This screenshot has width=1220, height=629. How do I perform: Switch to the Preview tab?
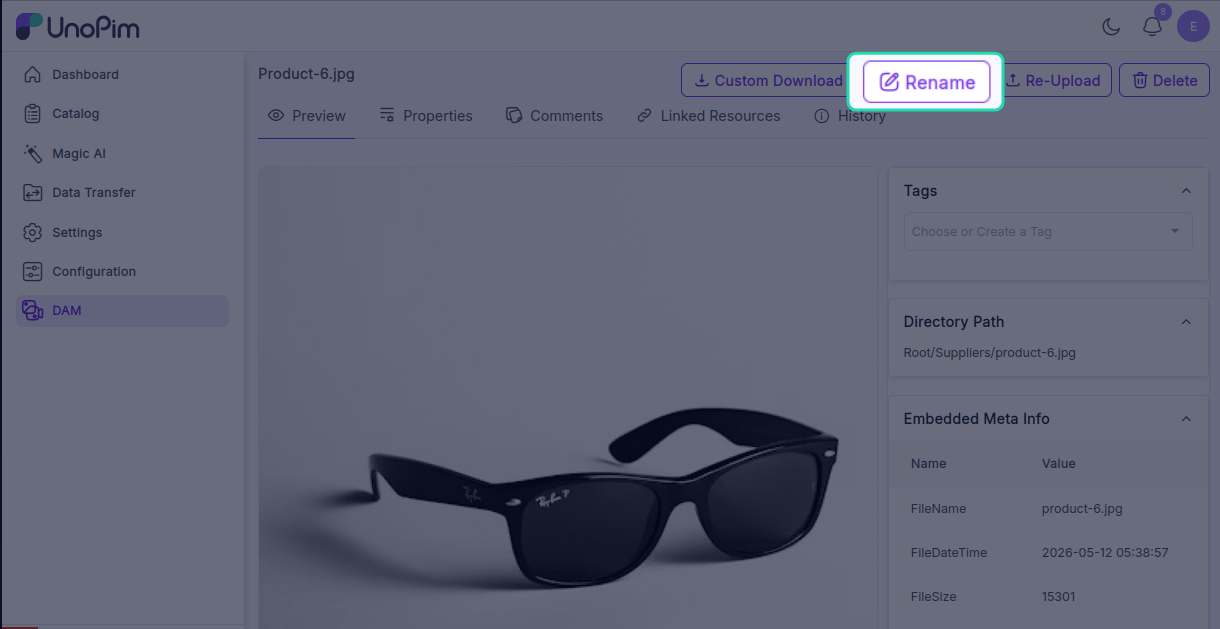[x=307, y=116]
